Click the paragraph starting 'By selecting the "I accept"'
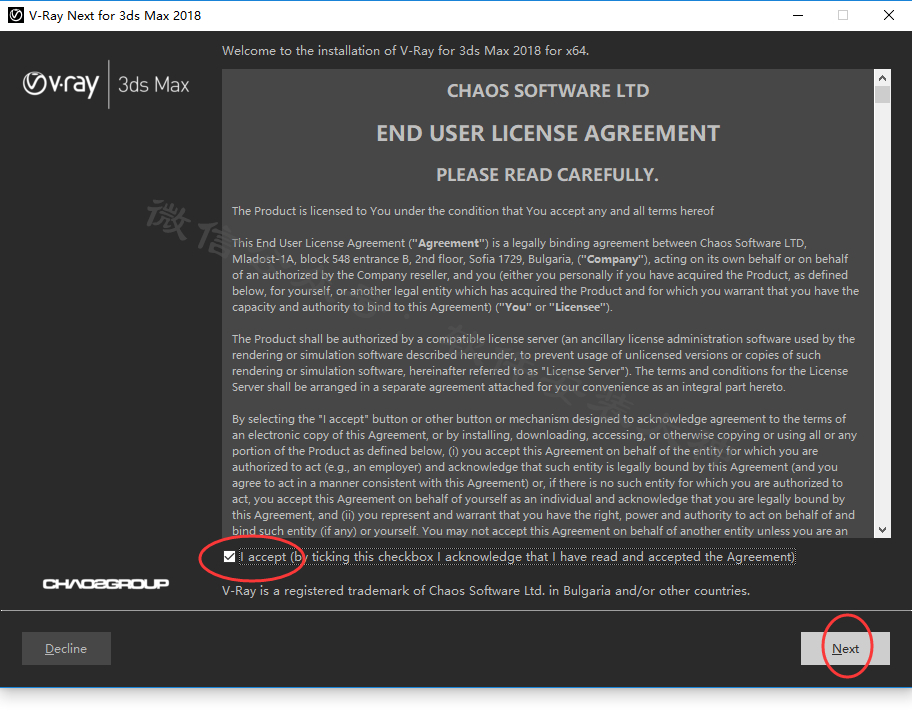The width and height of the screenshot is (912, 724). tap(544, 475)
